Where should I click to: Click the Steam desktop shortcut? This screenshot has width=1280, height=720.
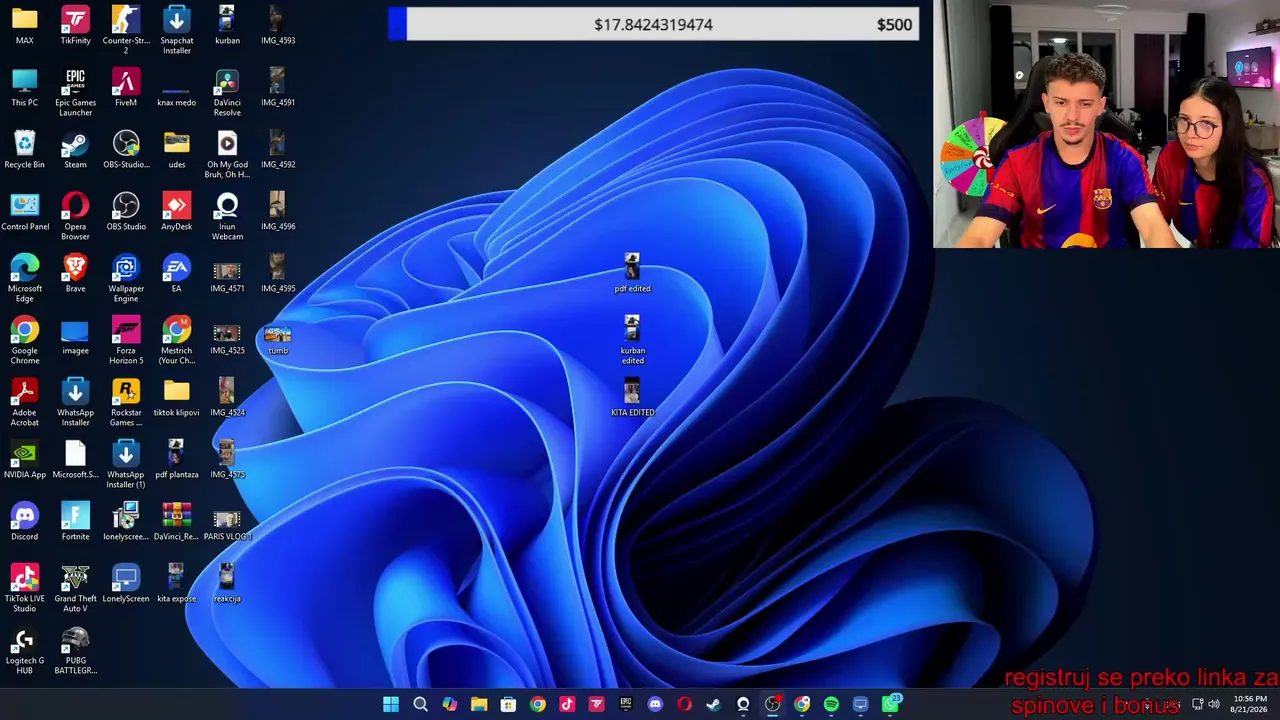pyautogui.click(x=75, y=150)
